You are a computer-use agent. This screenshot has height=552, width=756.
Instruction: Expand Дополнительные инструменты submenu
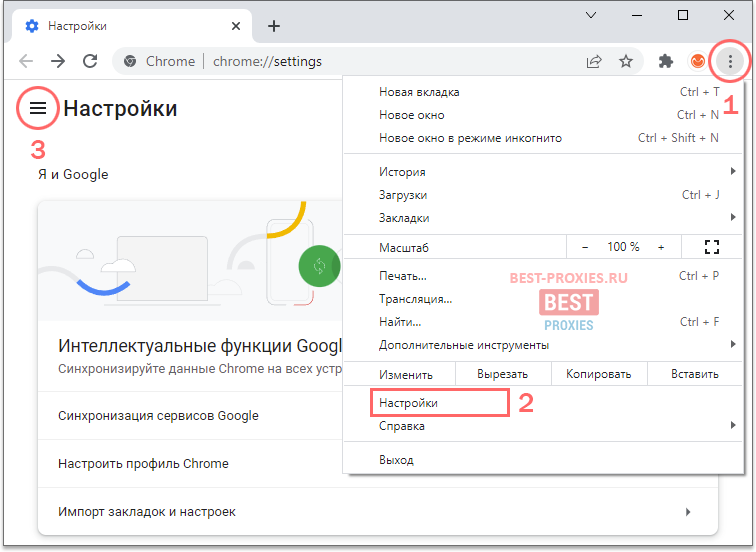click(x=543, y=345)
